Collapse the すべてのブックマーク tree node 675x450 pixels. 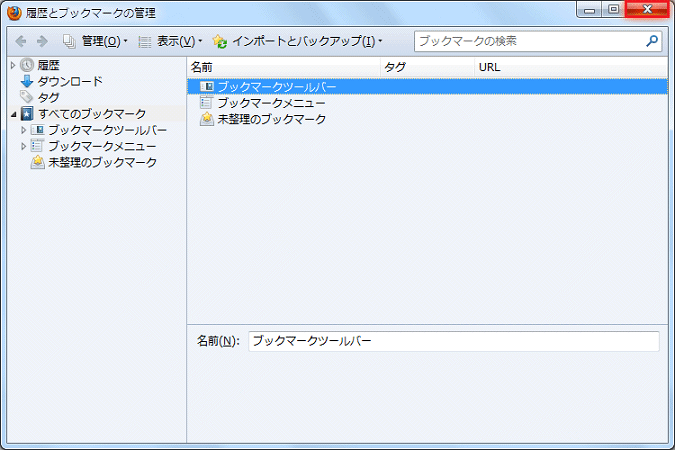point(13,114)
